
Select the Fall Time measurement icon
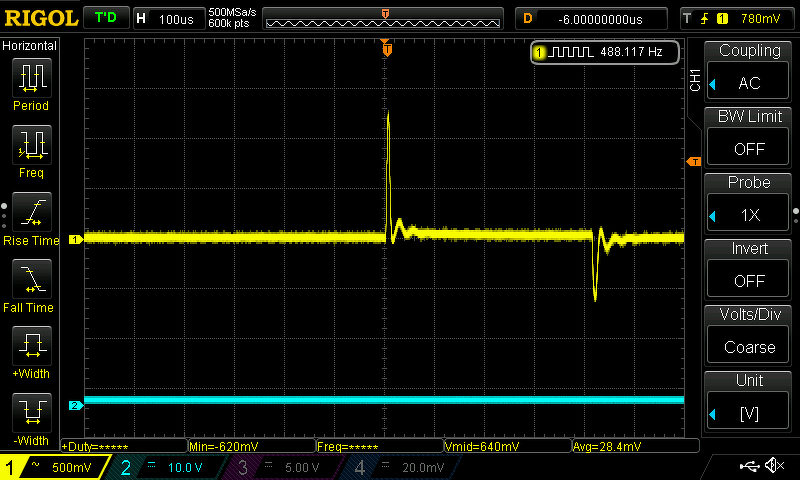32,279
